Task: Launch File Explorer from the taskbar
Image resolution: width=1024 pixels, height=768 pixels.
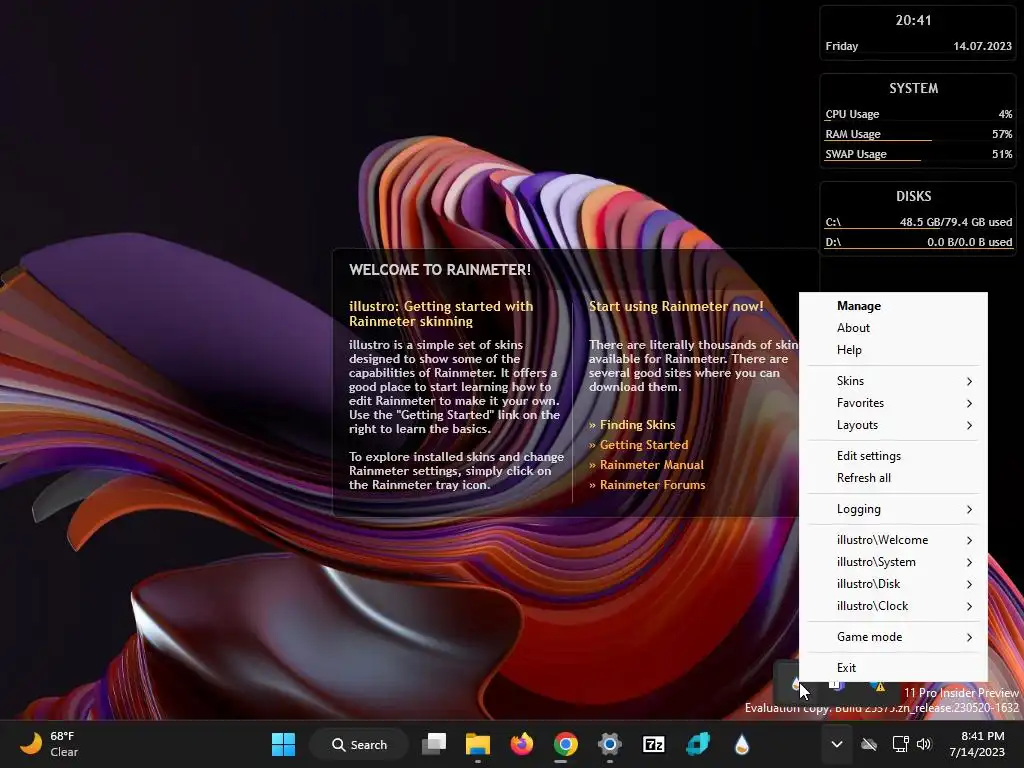Action: (x=478, y=744)
